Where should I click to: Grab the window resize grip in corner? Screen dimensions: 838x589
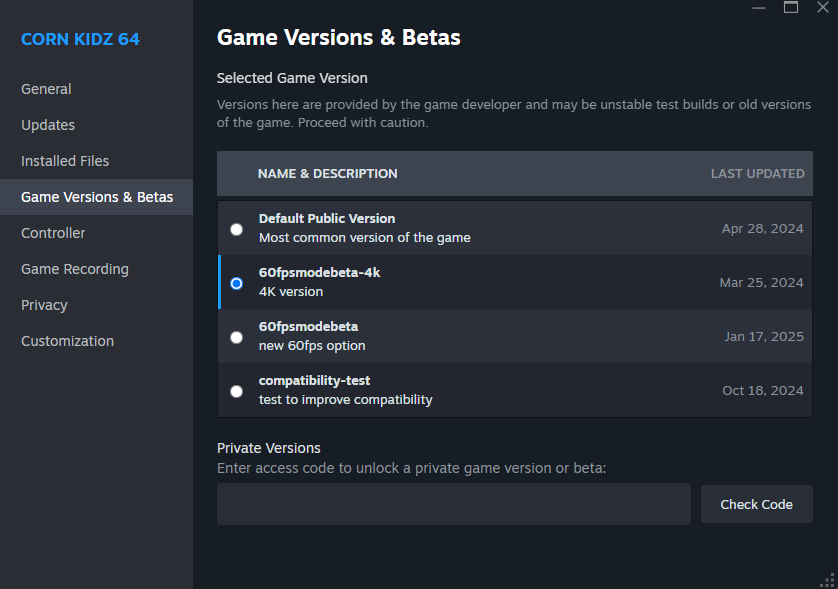[x=827, y=579]
